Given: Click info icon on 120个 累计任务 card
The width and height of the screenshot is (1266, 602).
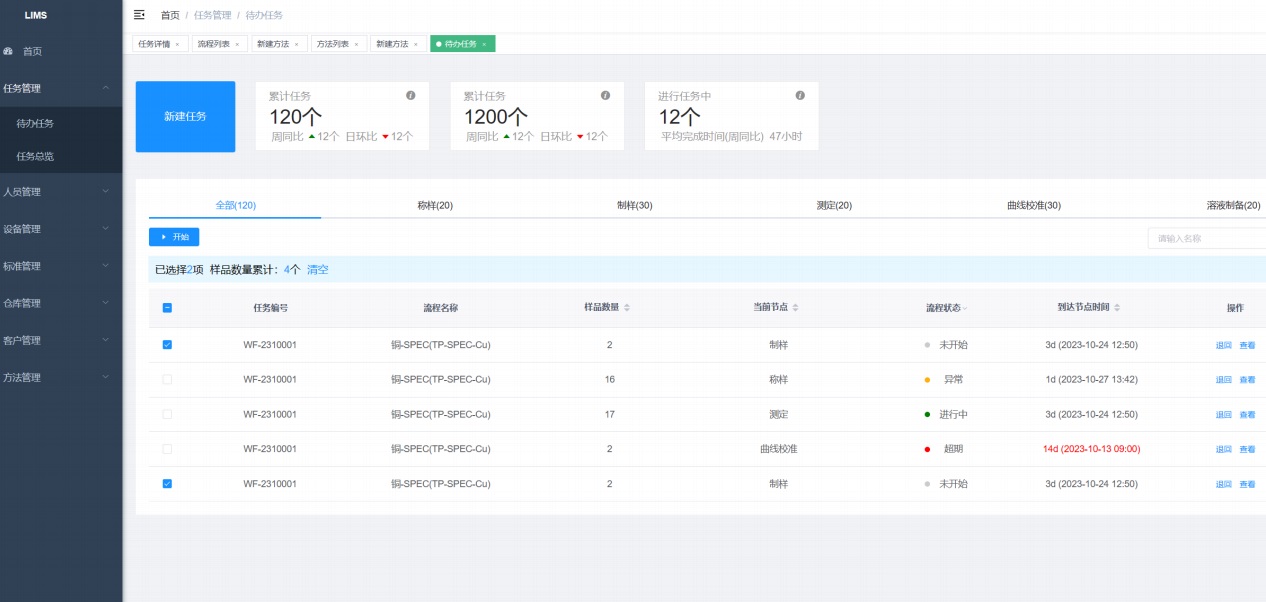Looking at the screenshot, I should 410,96.
